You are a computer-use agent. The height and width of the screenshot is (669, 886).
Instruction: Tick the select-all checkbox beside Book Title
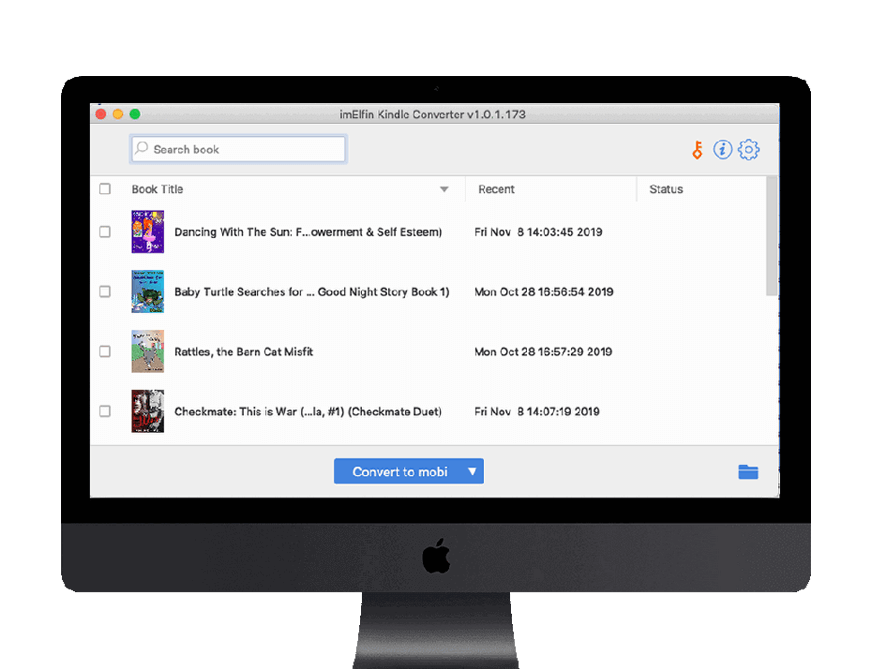tap(105, 189)
